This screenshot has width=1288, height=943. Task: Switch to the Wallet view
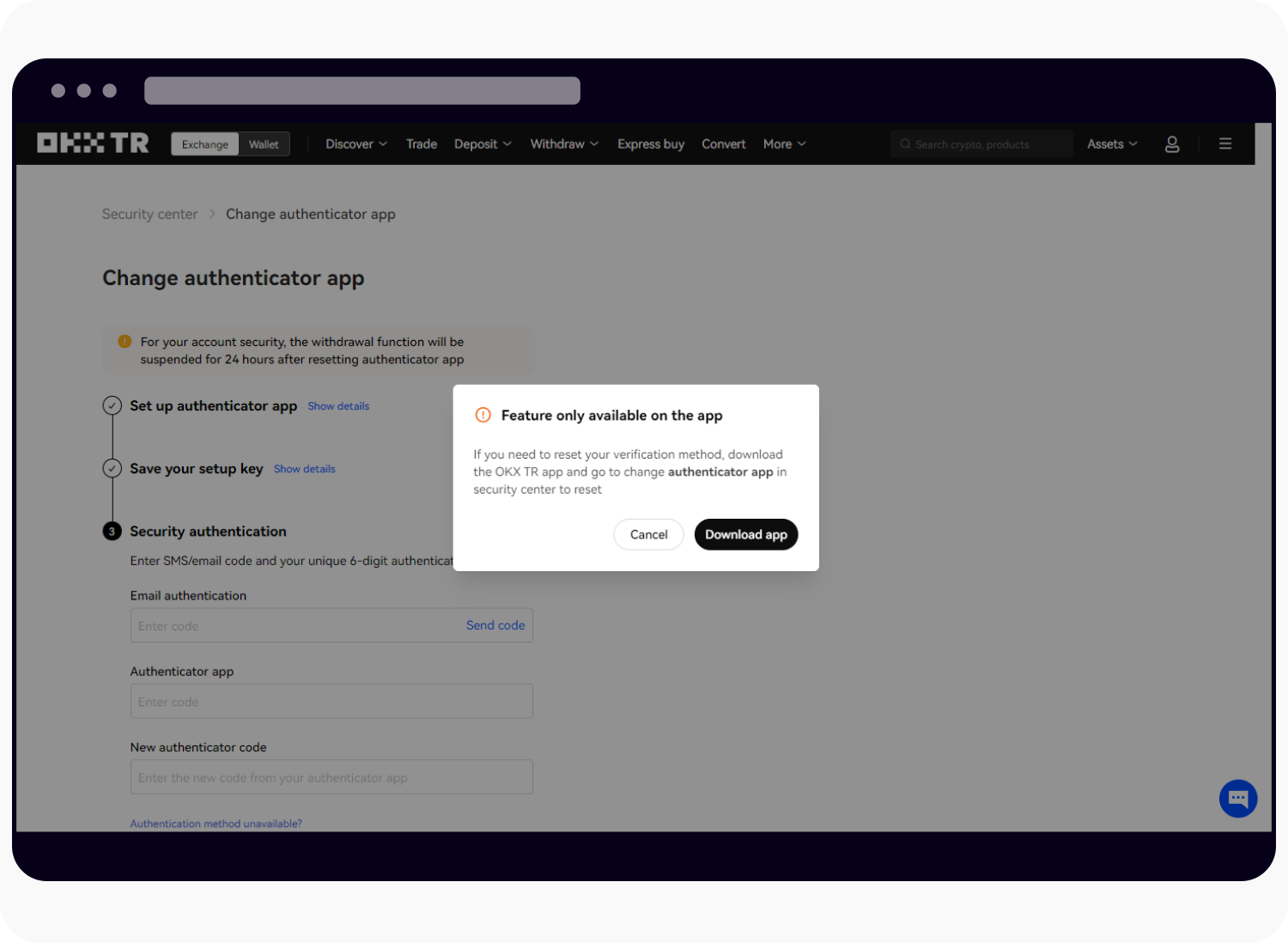(264, 143)
